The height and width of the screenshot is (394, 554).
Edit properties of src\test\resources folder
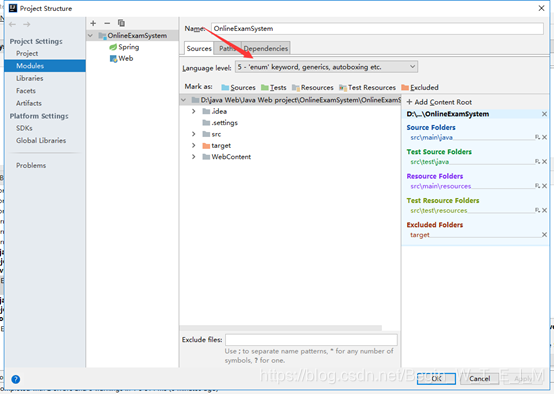coord(537,210)
